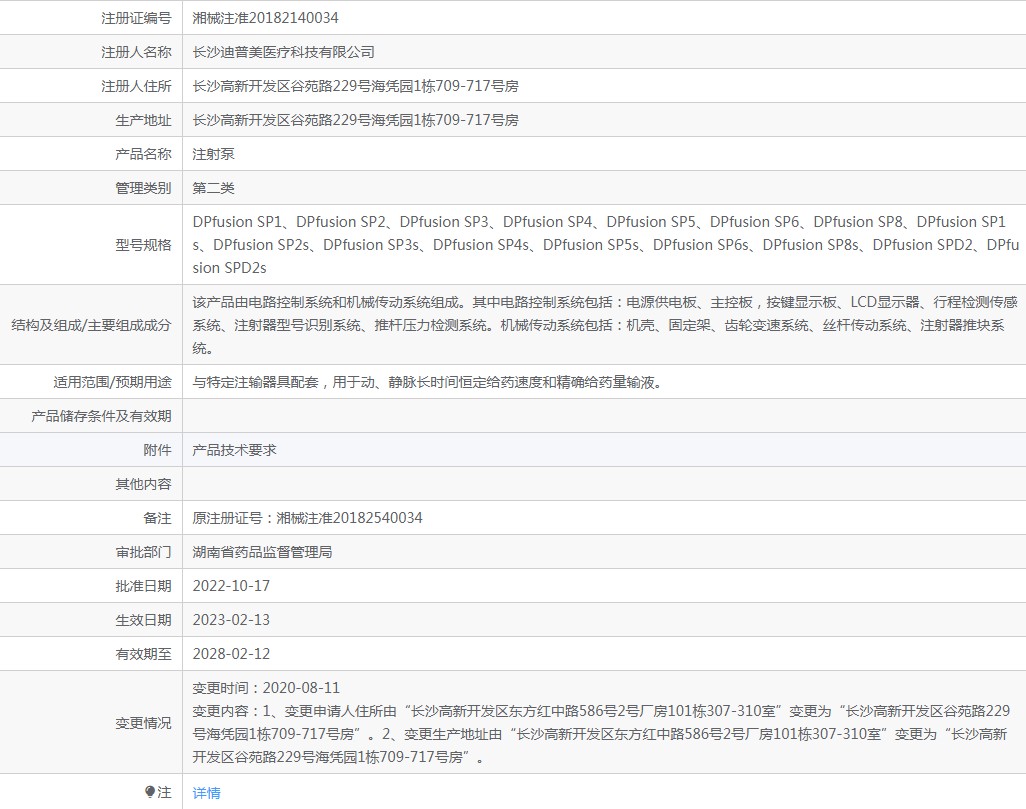
Task: Select management class 第二类
Action: [213, 188]
